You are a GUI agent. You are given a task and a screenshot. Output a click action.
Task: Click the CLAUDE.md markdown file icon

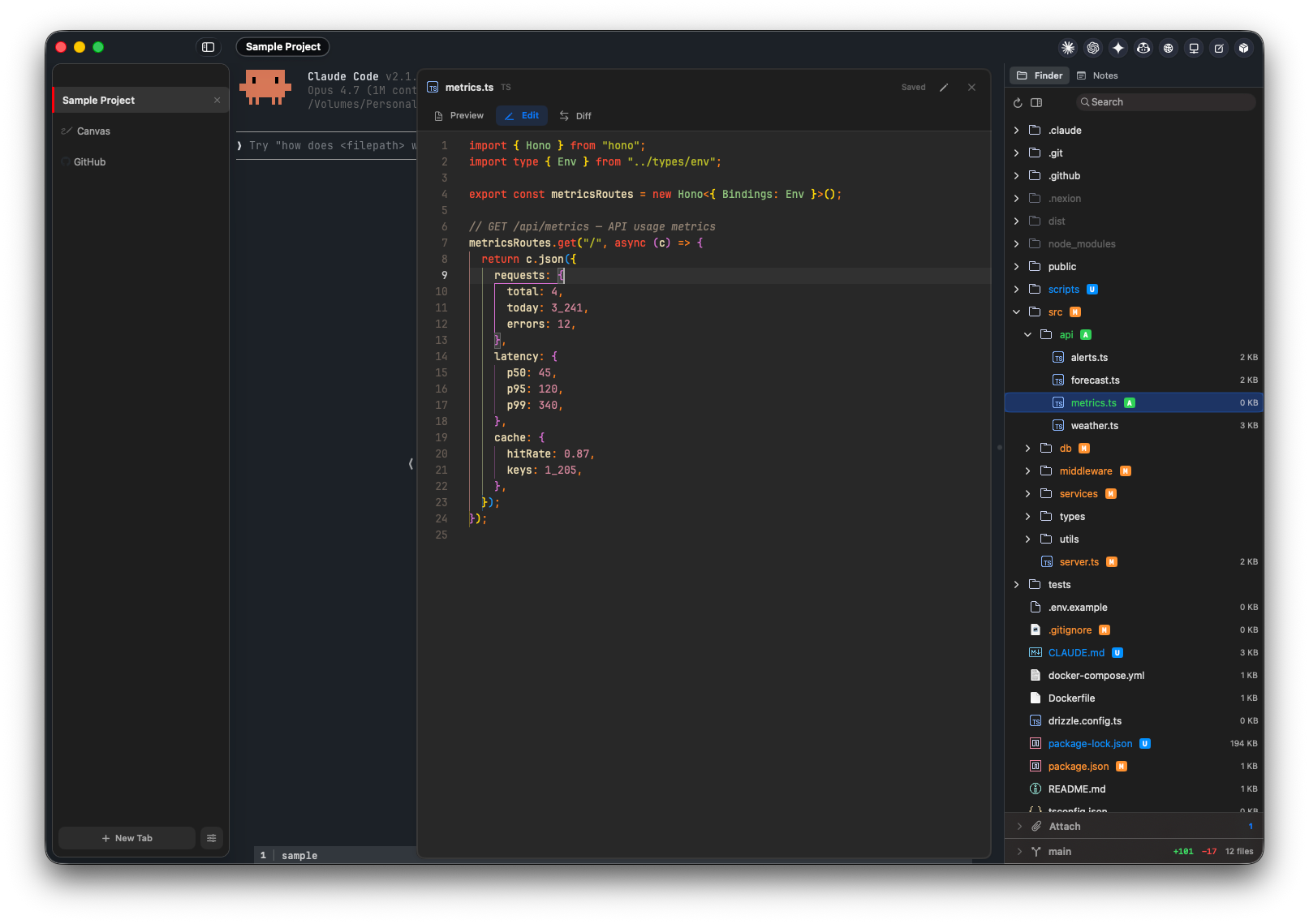point(1036,653)
